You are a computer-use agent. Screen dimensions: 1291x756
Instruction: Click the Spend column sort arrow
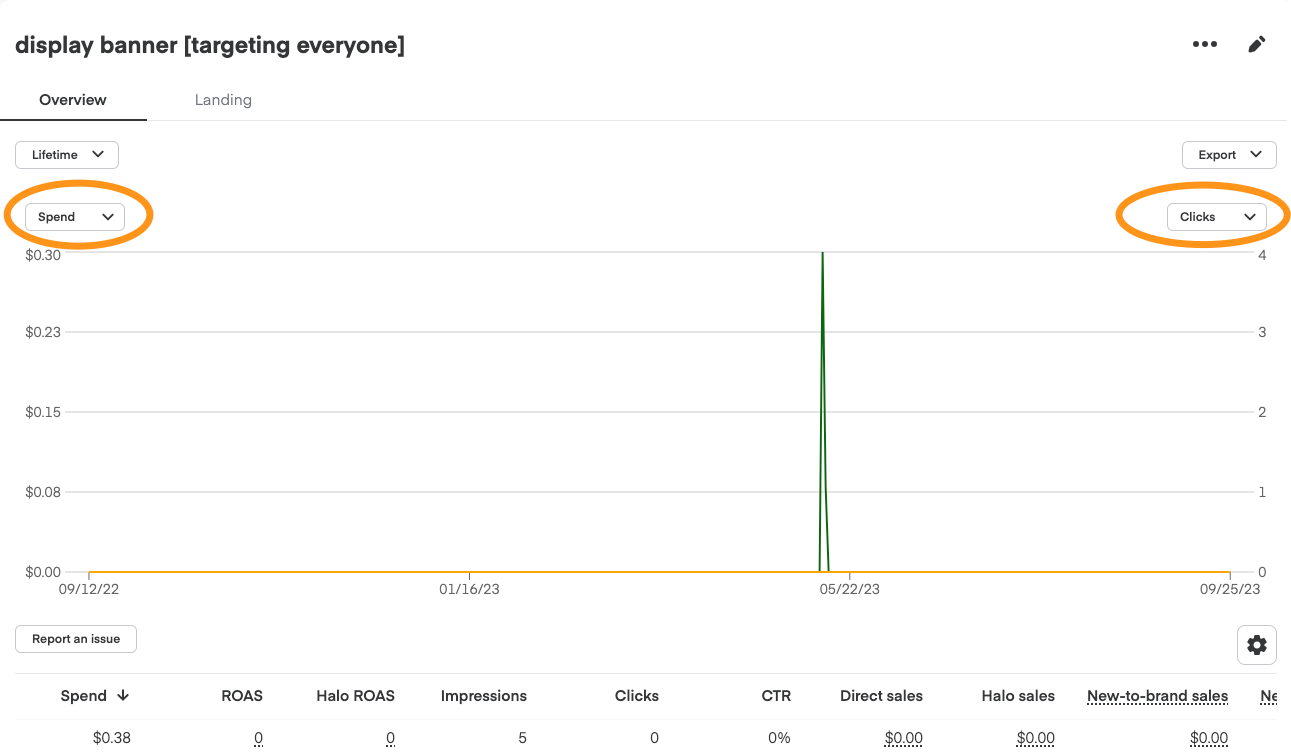124,695
